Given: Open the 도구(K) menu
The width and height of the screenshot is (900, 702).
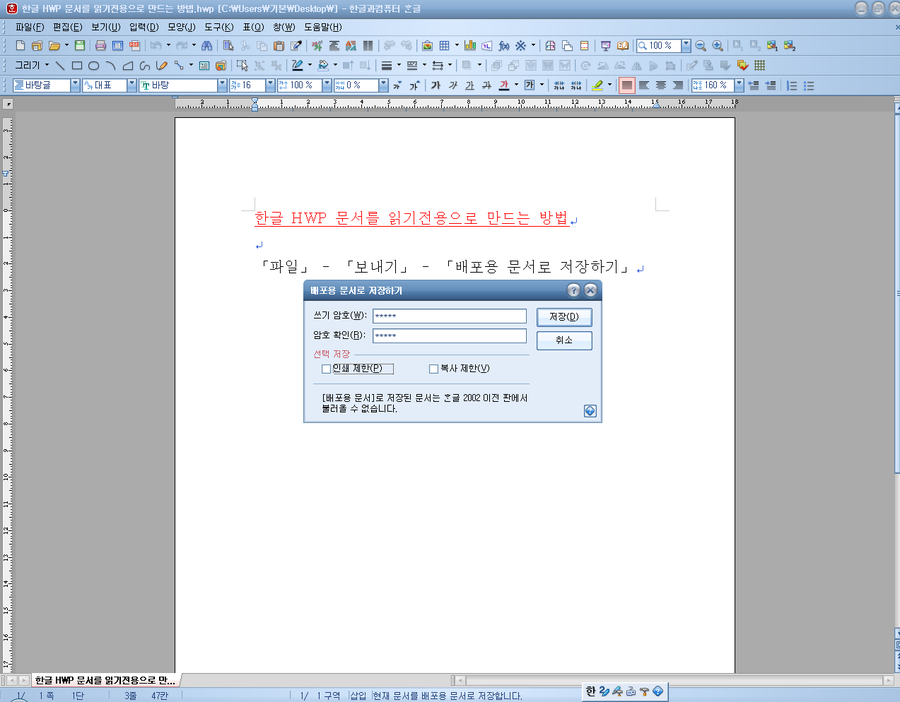Looking at the screenshot, I should [x=219, y=27].
